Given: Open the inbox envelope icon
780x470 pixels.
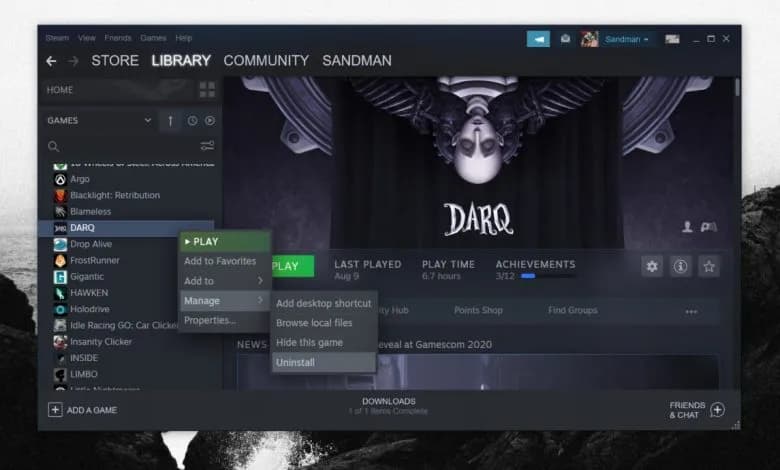Looking at the screenshot, I should (565, 39).
